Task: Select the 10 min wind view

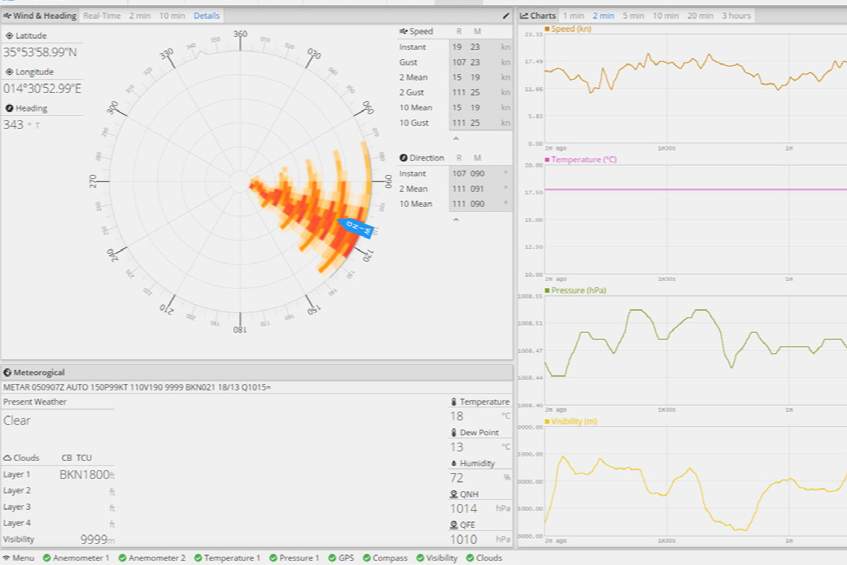Action: [172, 16]
